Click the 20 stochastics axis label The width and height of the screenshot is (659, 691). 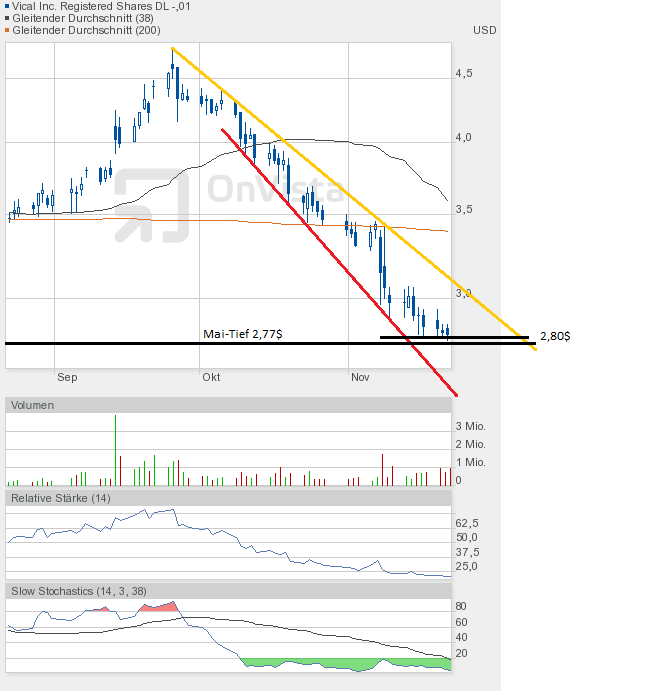pyautogui.click(x=461, y=653)
